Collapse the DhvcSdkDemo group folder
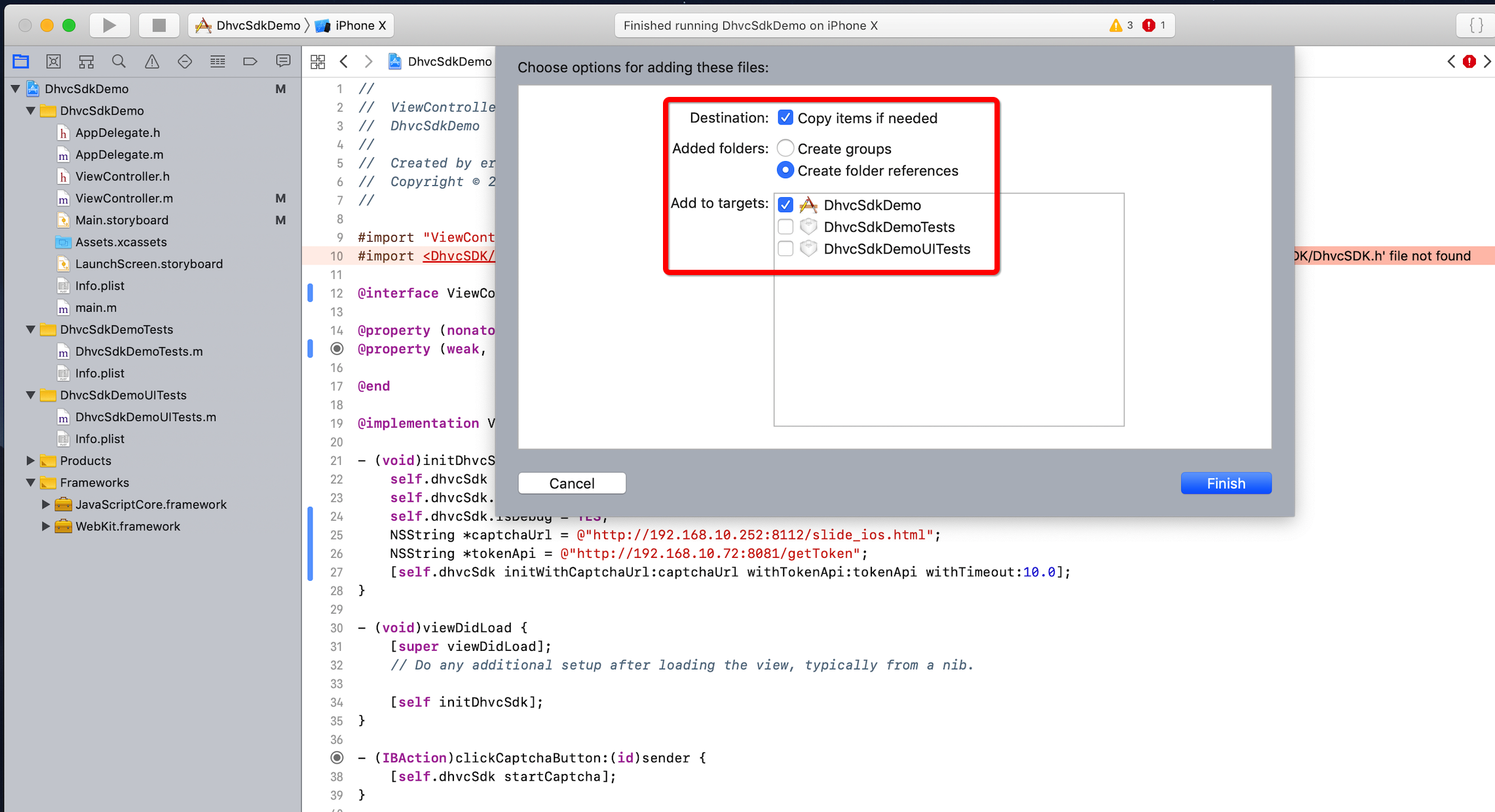 pyautogui.click(x=31, y=111)
